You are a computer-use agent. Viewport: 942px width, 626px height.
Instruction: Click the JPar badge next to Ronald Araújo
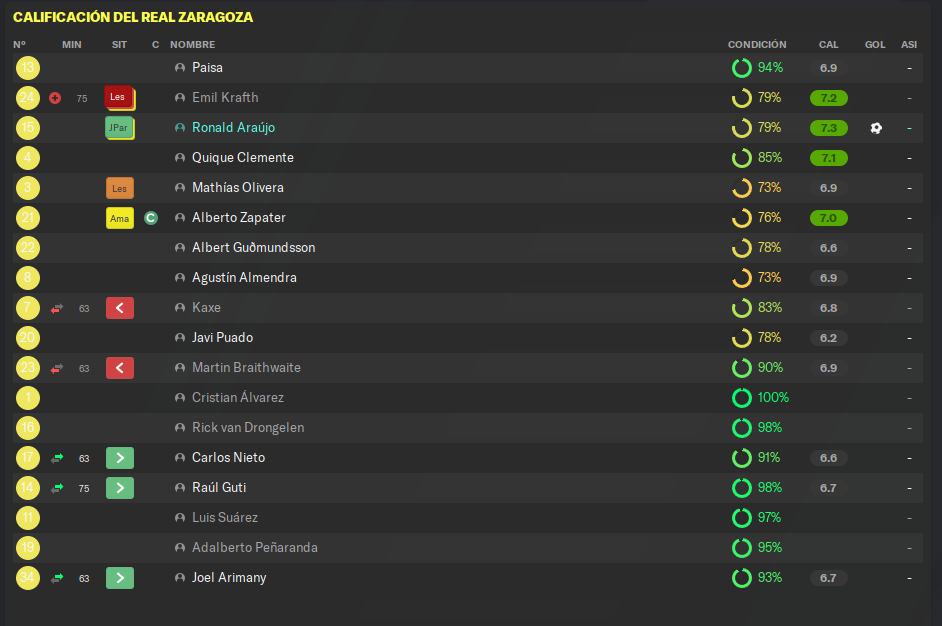(120, 128)
